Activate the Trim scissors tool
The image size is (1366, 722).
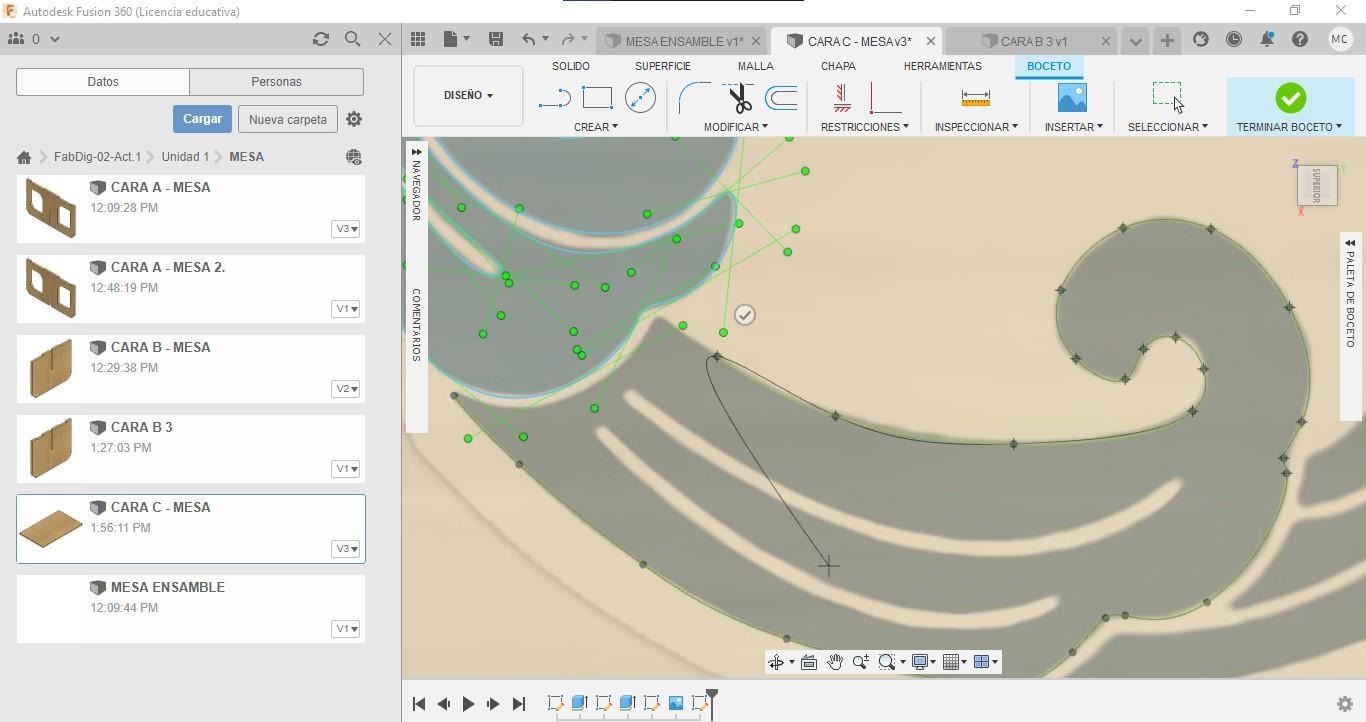[x=739, y=98]
